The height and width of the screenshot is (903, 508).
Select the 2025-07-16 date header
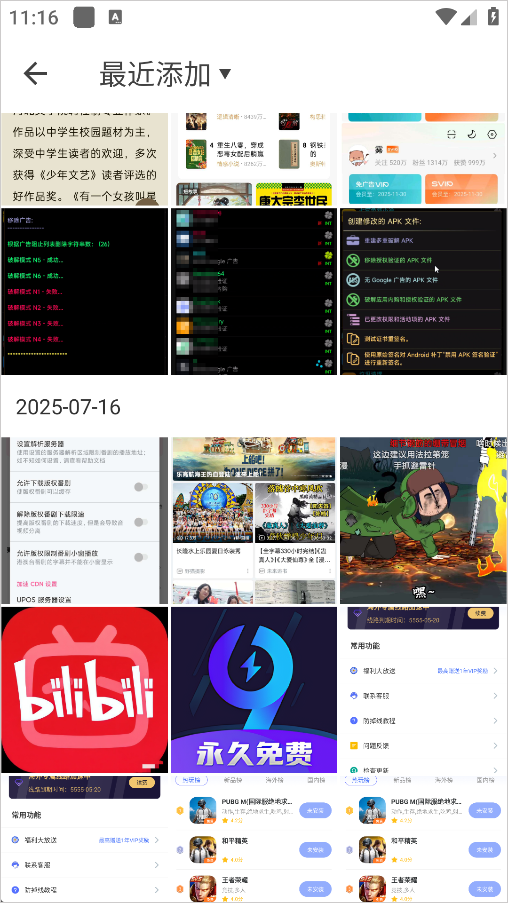(68, 407)
